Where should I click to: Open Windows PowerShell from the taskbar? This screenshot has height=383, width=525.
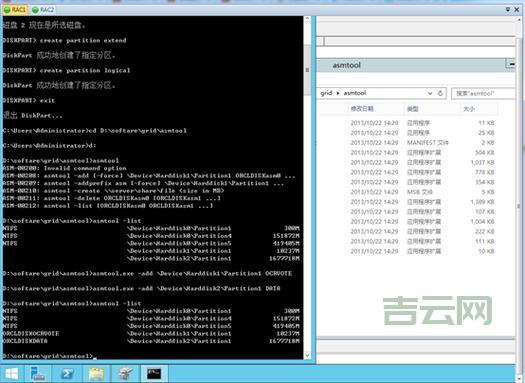tap(67, 374)
